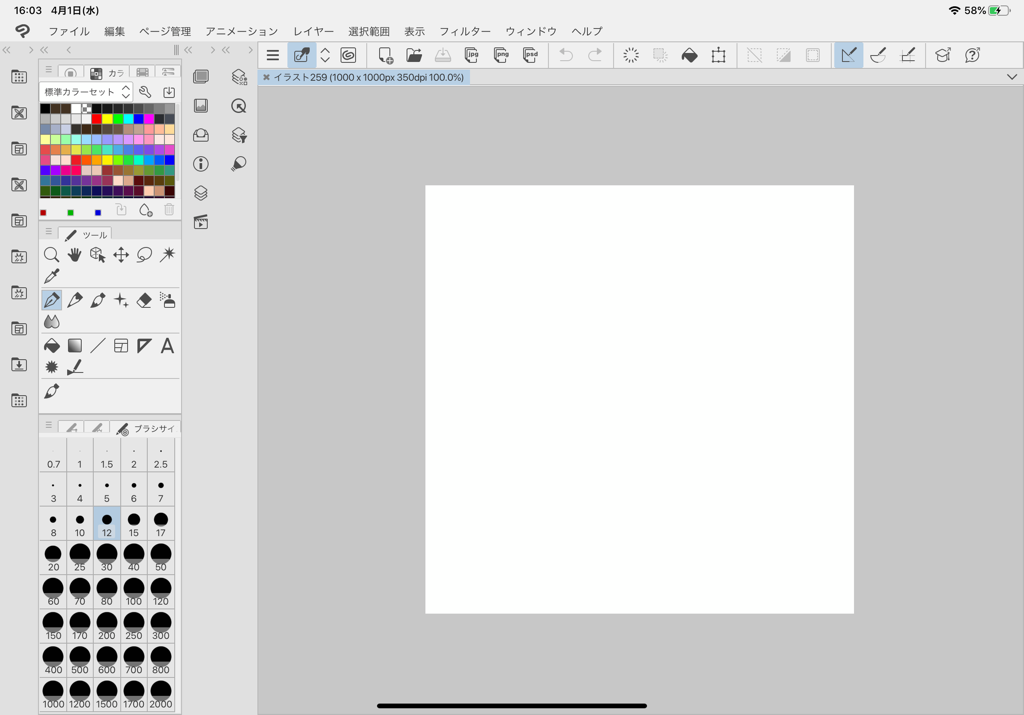Select the Ruler triangle tool
Image resolution: width=1024 pixels, height=715 pixels.
[x=144, y=345]
